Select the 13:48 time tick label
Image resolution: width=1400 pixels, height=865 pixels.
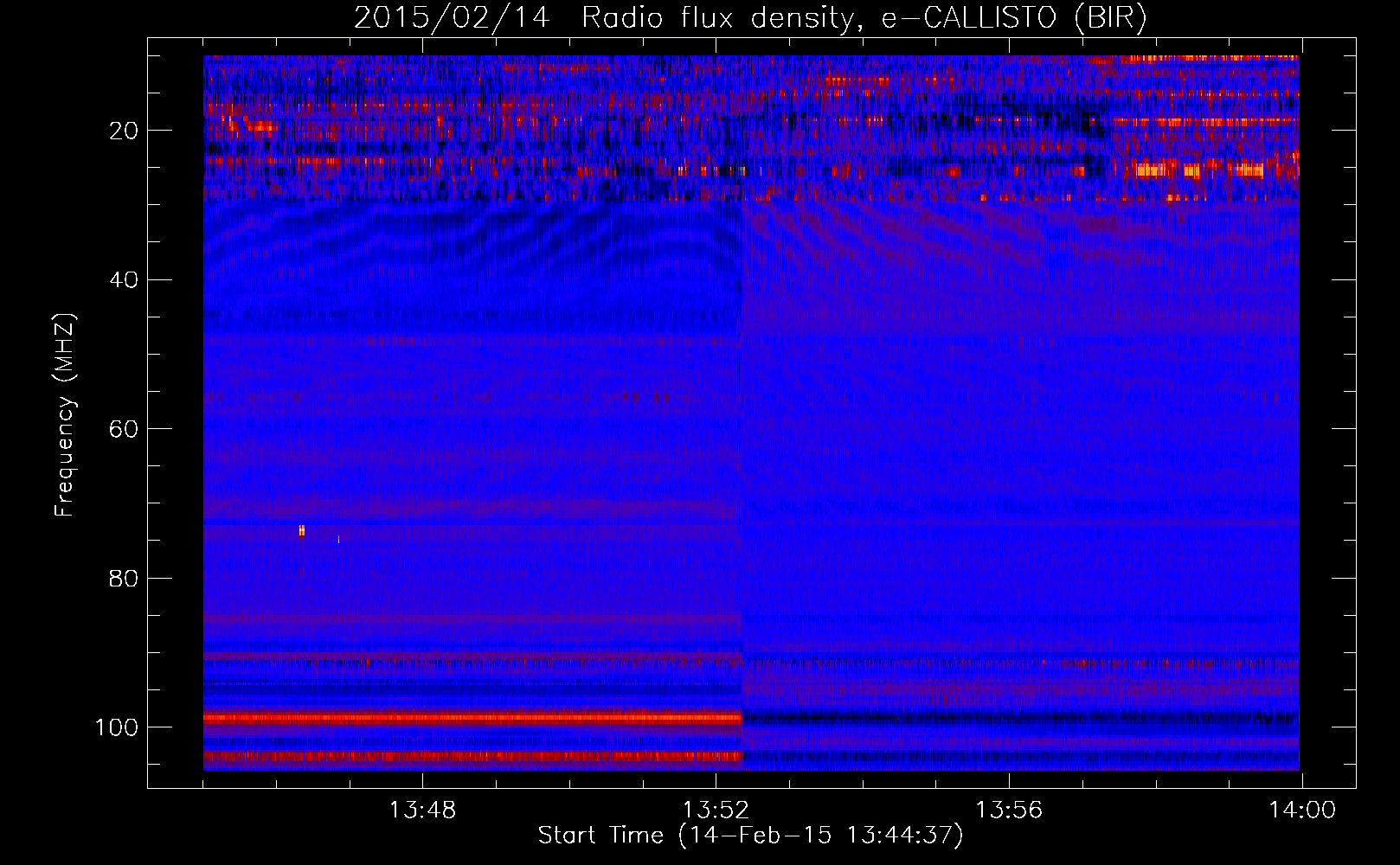(422, 811)
